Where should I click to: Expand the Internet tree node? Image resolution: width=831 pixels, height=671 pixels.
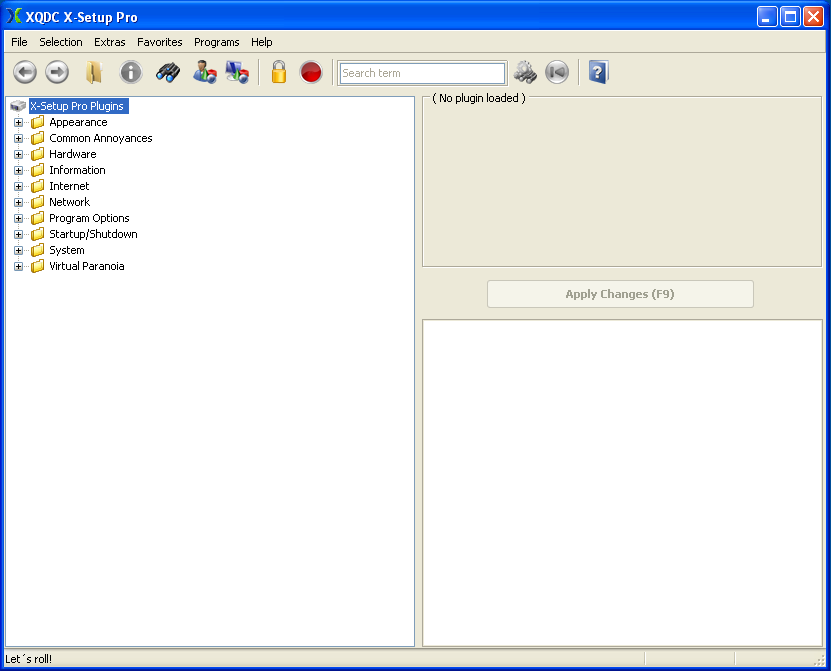[x=19, y=186]
